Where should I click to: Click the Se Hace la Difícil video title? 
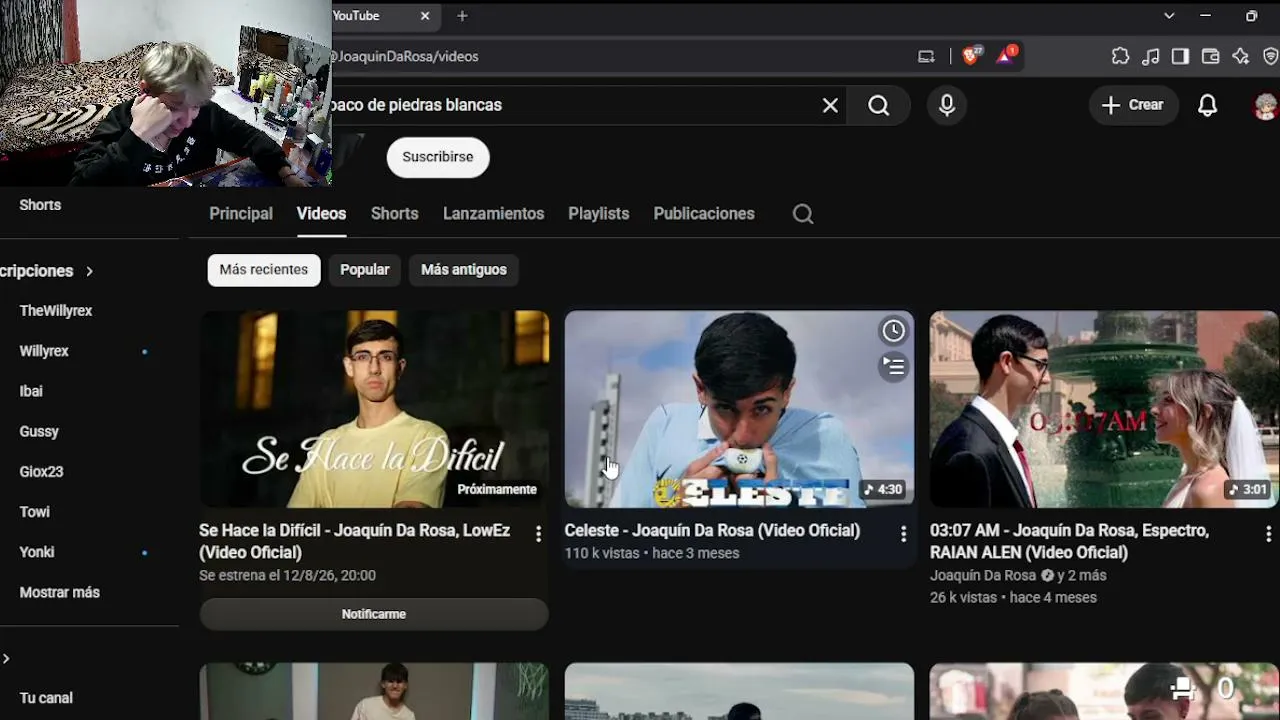coord(355,541)
